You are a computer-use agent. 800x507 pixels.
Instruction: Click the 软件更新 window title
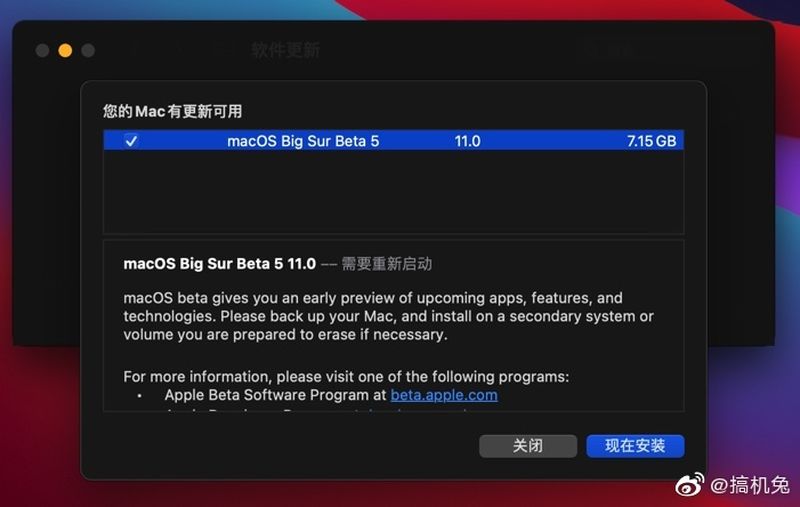285,50
